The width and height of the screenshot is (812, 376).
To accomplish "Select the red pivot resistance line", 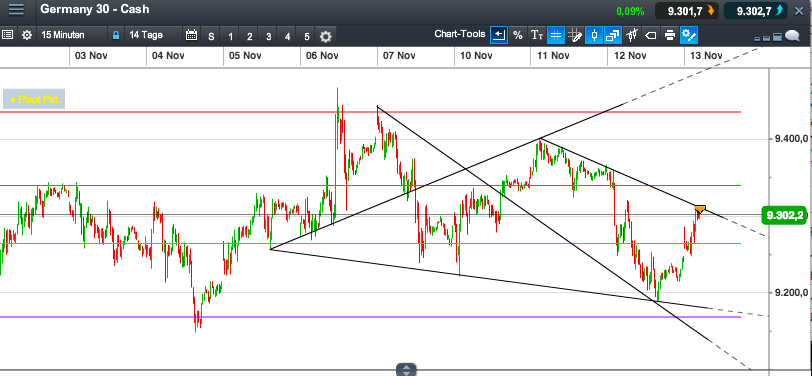I will [370, 112].
